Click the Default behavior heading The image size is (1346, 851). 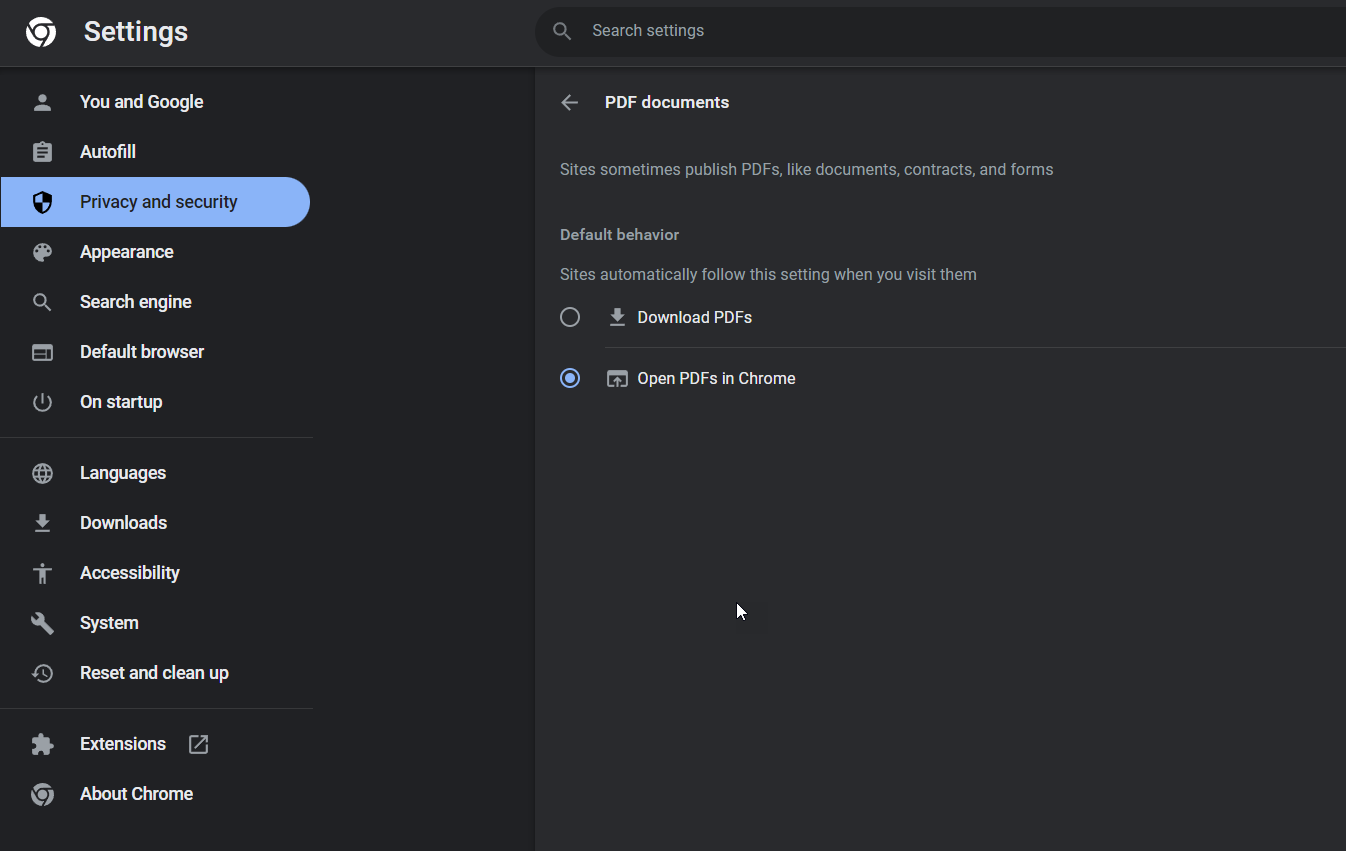click(x=619, y=234)
